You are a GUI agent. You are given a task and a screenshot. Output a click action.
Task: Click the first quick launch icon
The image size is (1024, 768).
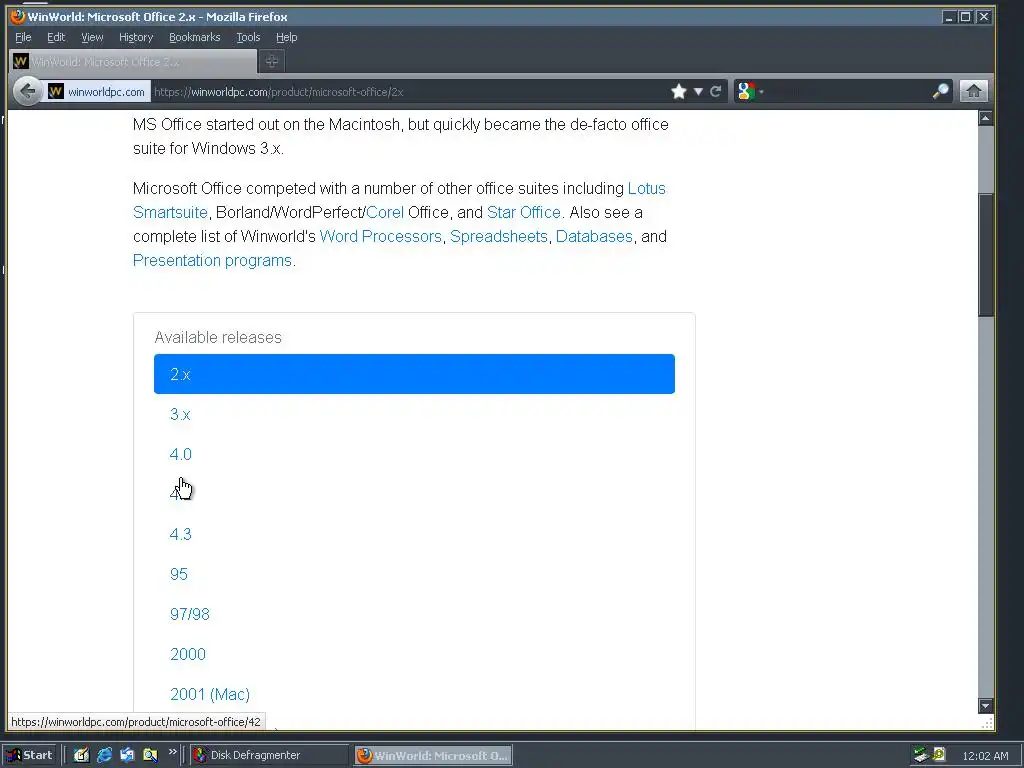81,755
